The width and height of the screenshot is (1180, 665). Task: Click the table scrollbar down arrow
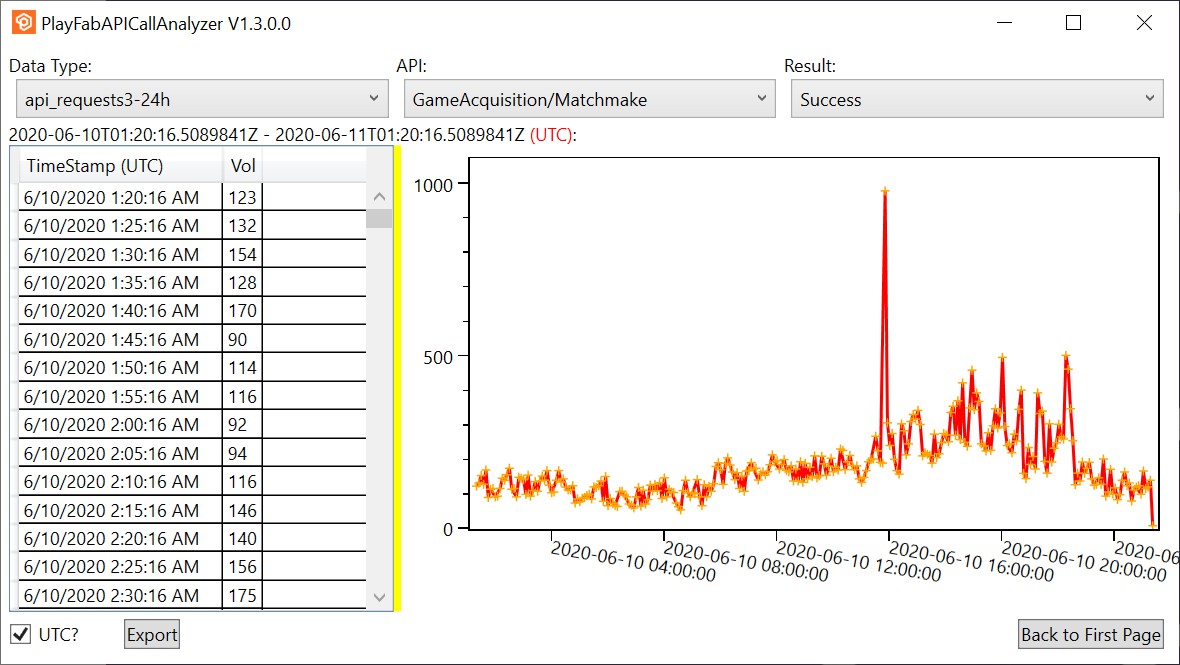[x=379, y=597]
